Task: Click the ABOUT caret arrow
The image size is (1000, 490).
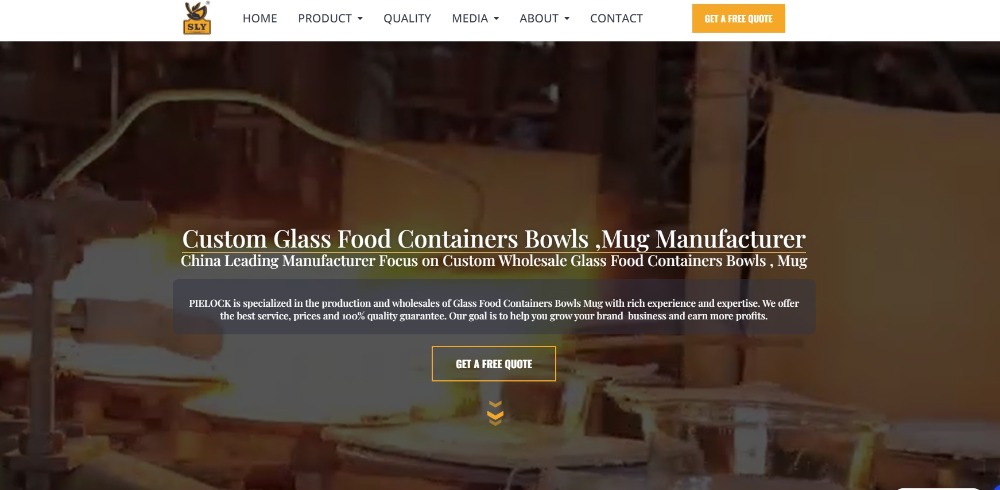Action: pyautogui.click(x=567, y=19)
